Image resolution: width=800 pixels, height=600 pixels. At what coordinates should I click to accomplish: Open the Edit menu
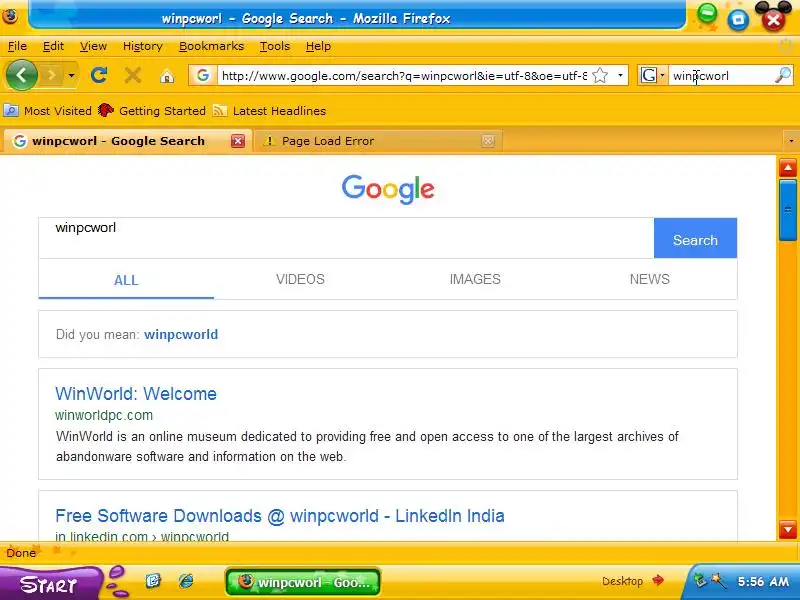pyautogui.click(x=53, y=46)
